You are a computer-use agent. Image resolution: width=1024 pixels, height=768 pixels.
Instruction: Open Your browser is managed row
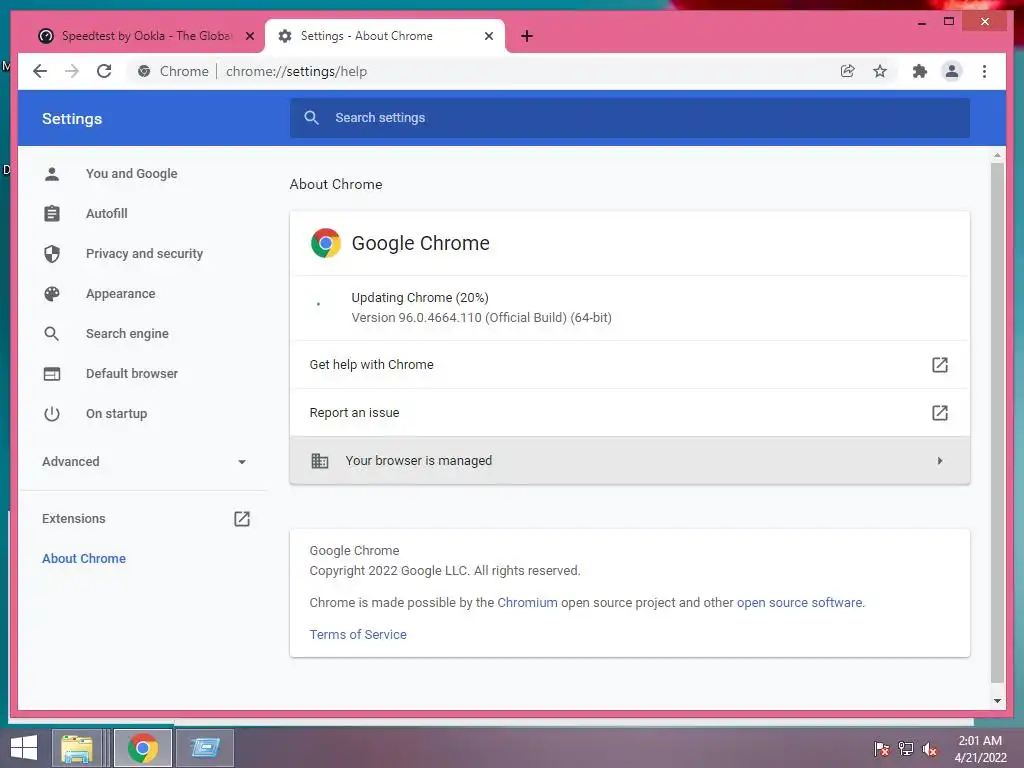point(630,460)
